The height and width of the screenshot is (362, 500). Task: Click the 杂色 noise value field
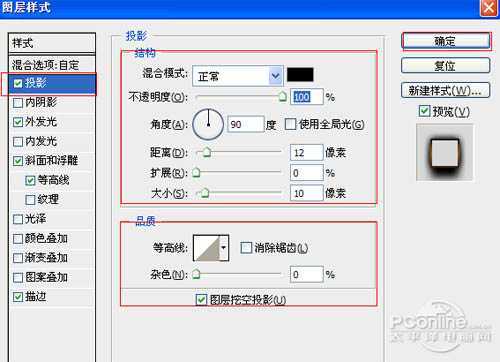[x=307, y=275]
